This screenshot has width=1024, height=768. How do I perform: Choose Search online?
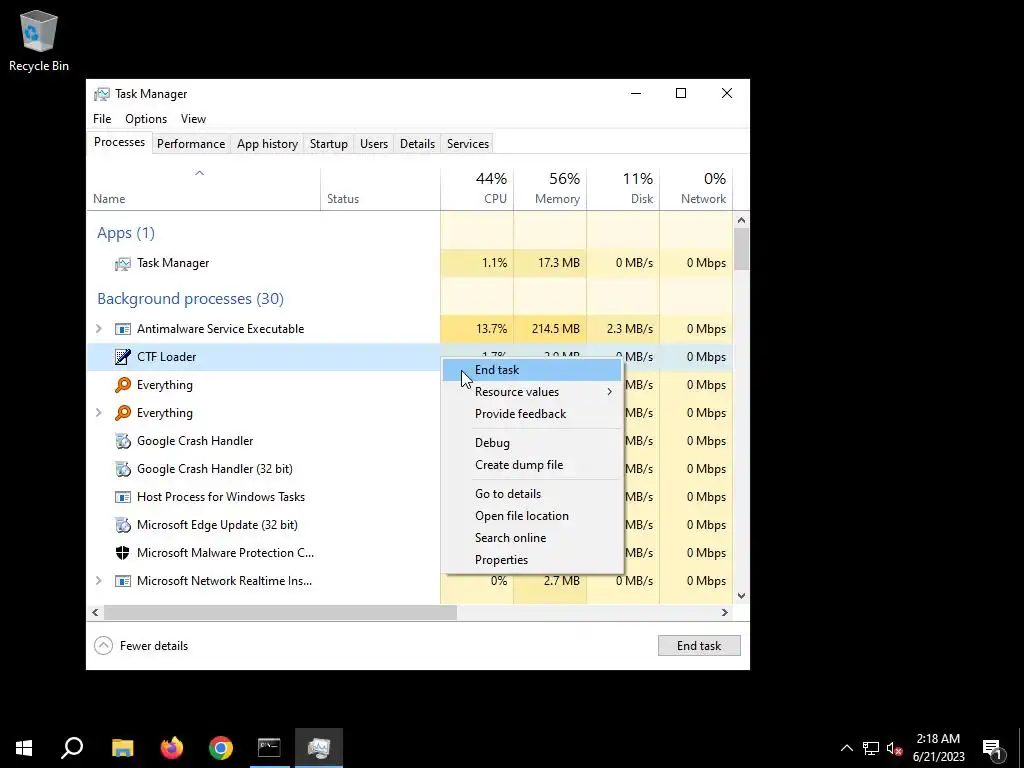[x=532, y=538]
